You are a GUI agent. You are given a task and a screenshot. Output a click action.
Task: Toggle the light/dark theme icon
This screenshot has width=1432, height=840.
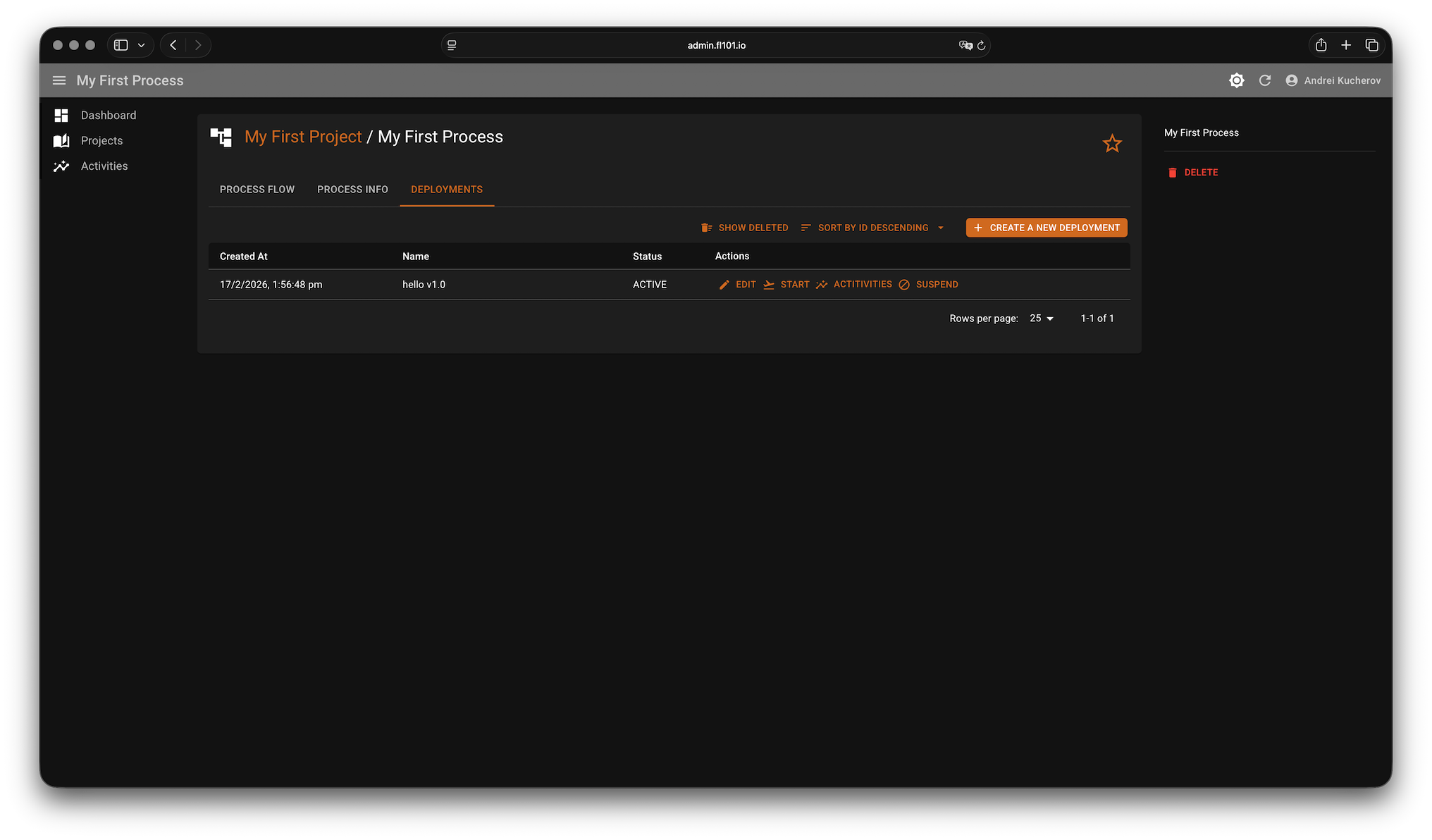[x=1236, y=80]
